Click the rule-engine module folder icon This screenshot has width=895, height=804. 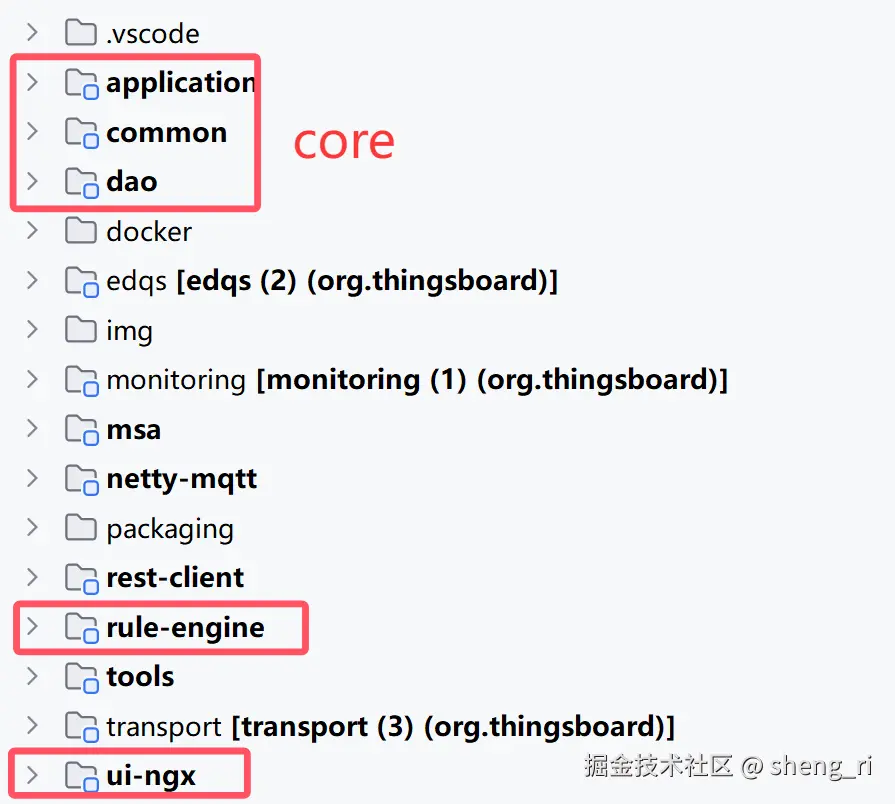click(x=81, y=627)
